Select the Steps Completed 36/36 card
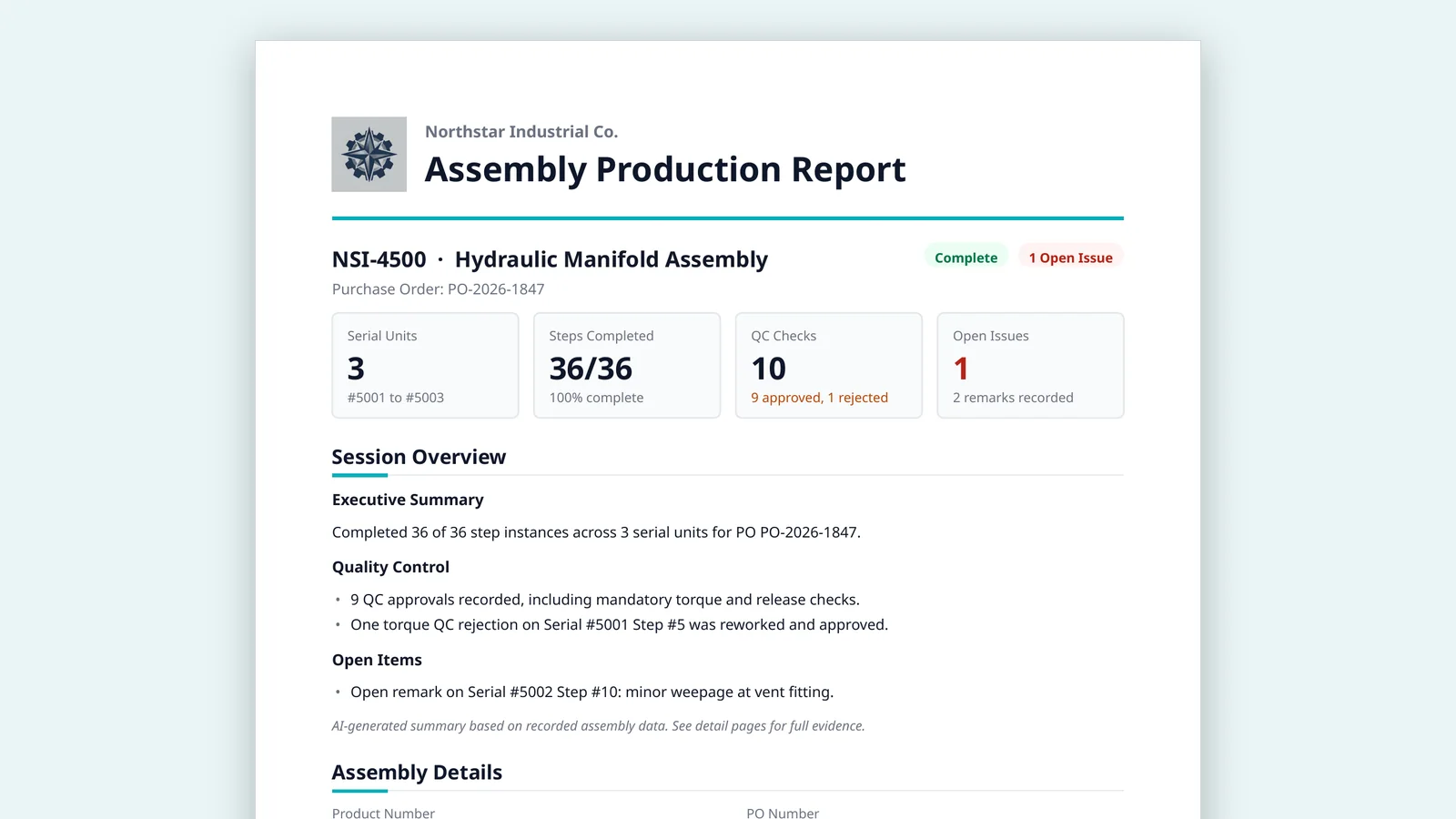 coord(627,365)
